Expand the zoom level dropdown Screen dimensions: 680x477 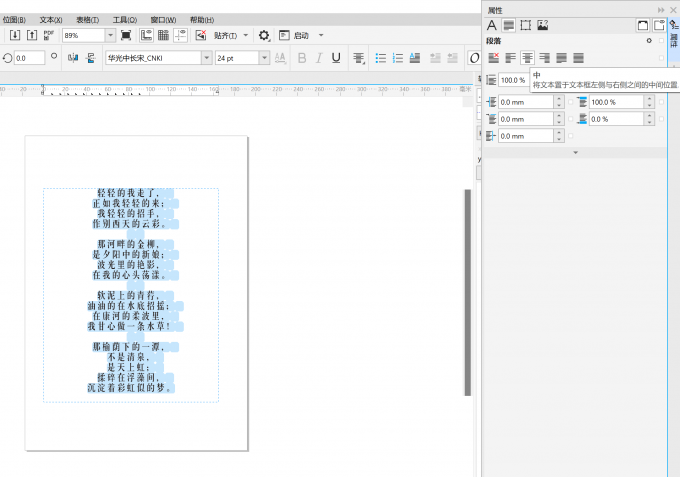[111, 35]
